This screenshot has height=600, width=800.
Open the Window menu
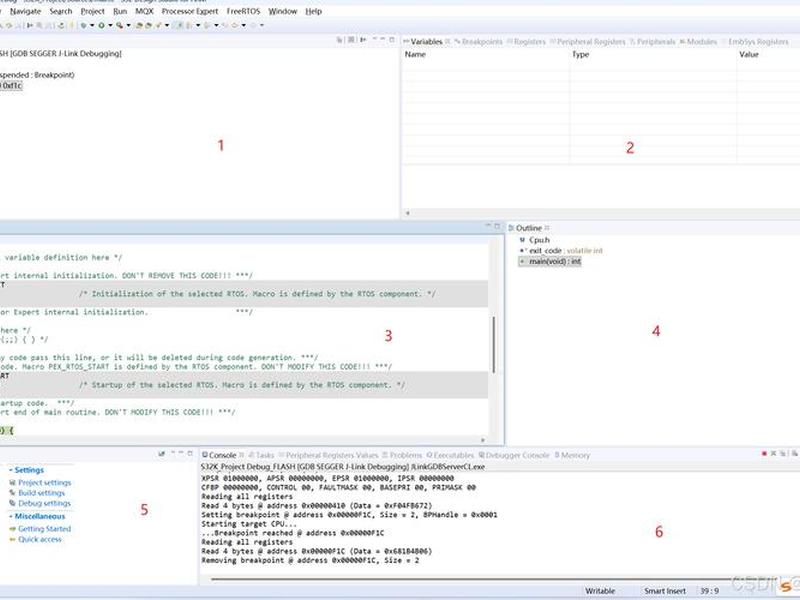pyautogui.click(x=283, y=11)
